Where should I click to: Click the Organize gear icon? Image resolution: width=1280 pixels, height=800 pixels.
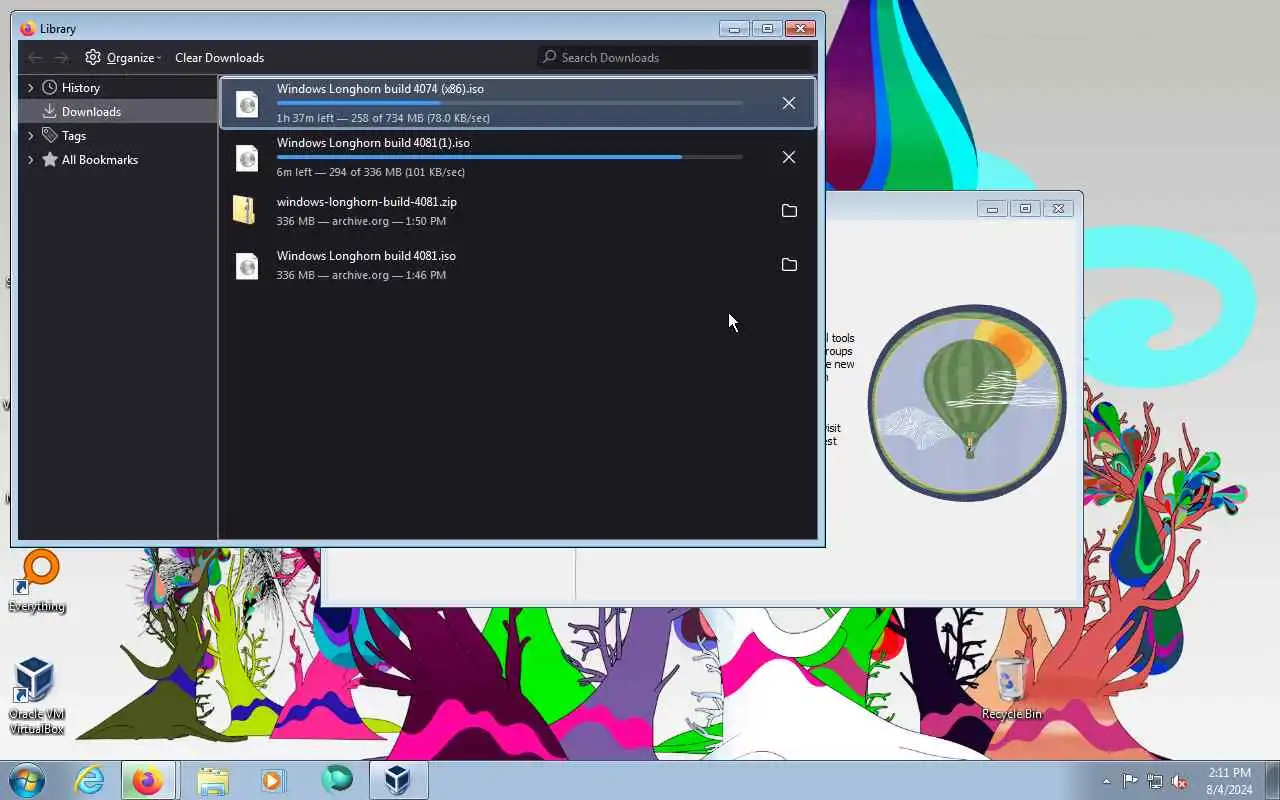click(x=93, y=57)
